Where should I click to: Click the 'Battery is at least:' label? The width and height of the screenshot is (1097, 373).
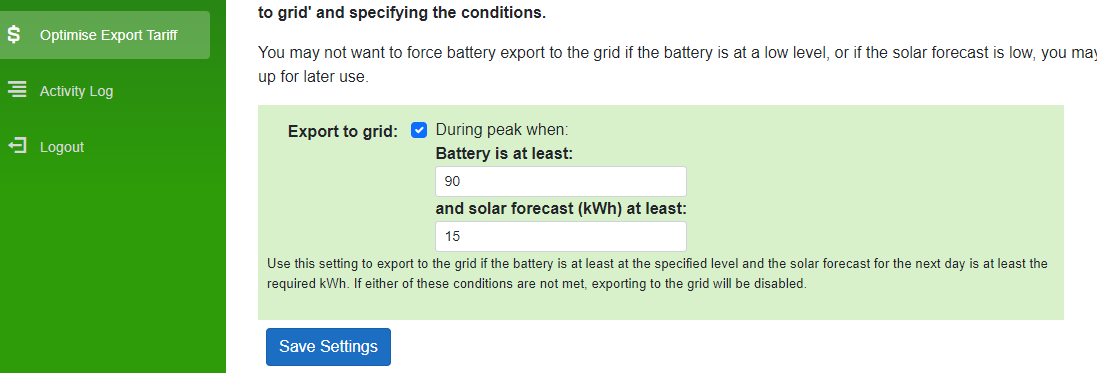(504, 153)
